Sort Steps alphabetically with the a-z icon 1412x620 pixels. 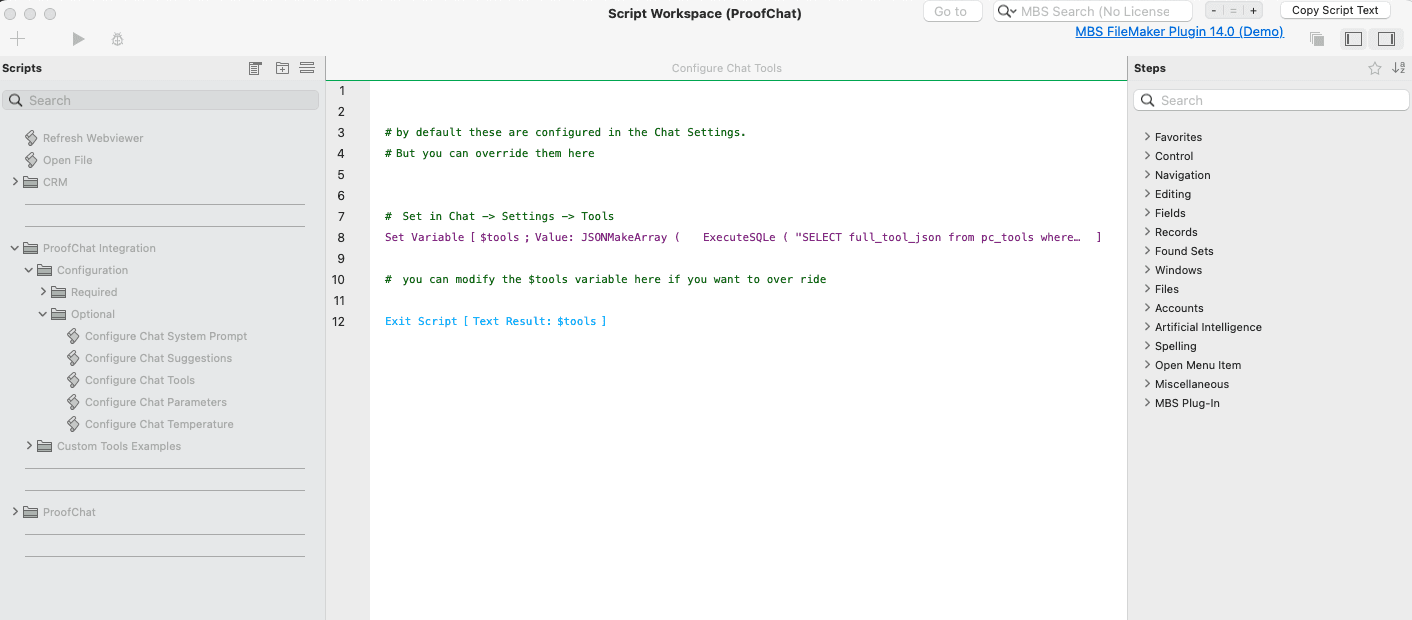[x=1399, y=67]
